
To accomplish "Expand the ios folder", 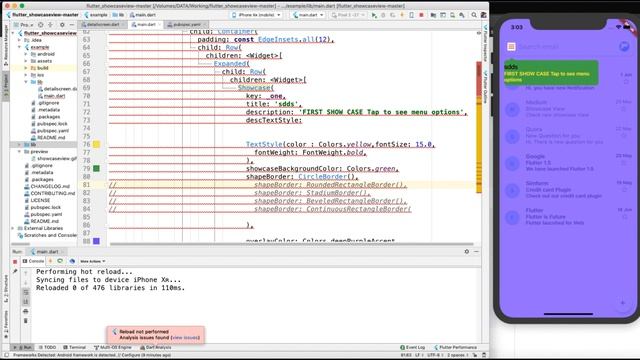I will click(25, 75).
